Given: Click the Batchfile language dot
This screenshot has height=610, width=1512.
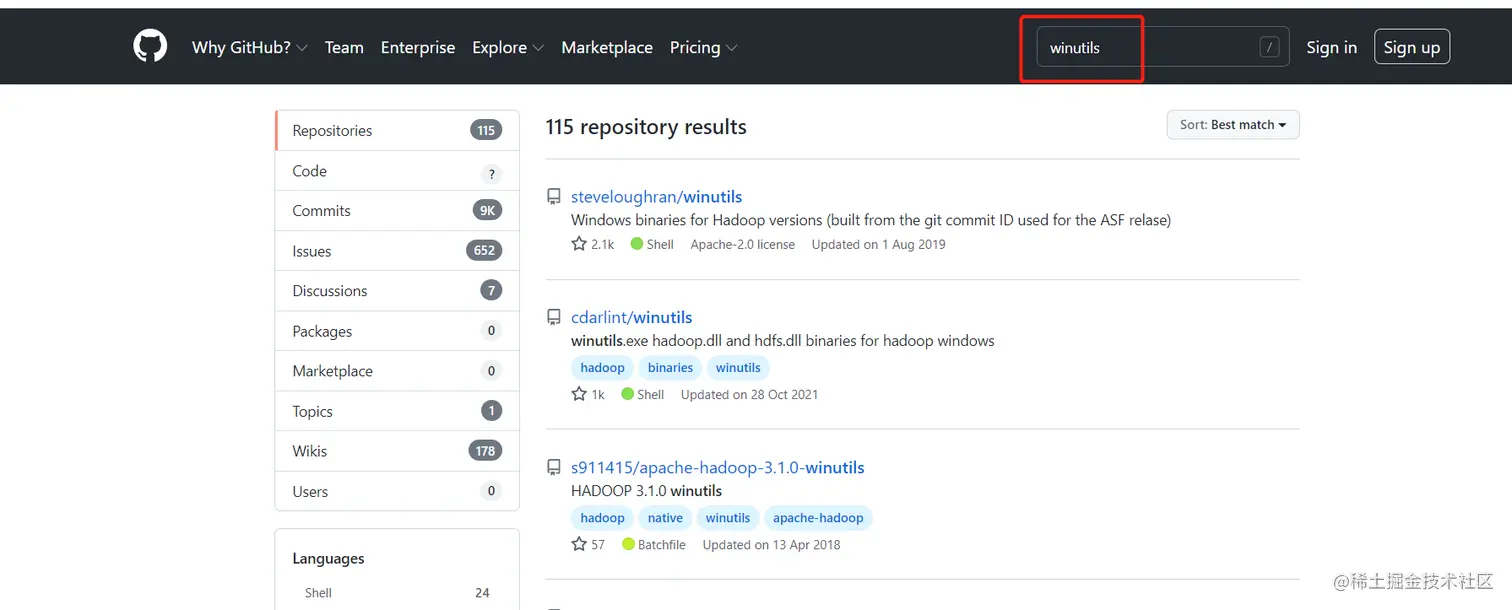Looking at the screenshot, I should pos(628,544).
